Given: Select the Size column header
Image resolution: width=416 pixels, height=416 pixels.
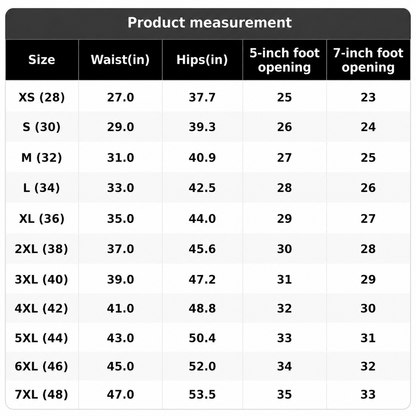Looking at the screenshot, I should 42,60.
